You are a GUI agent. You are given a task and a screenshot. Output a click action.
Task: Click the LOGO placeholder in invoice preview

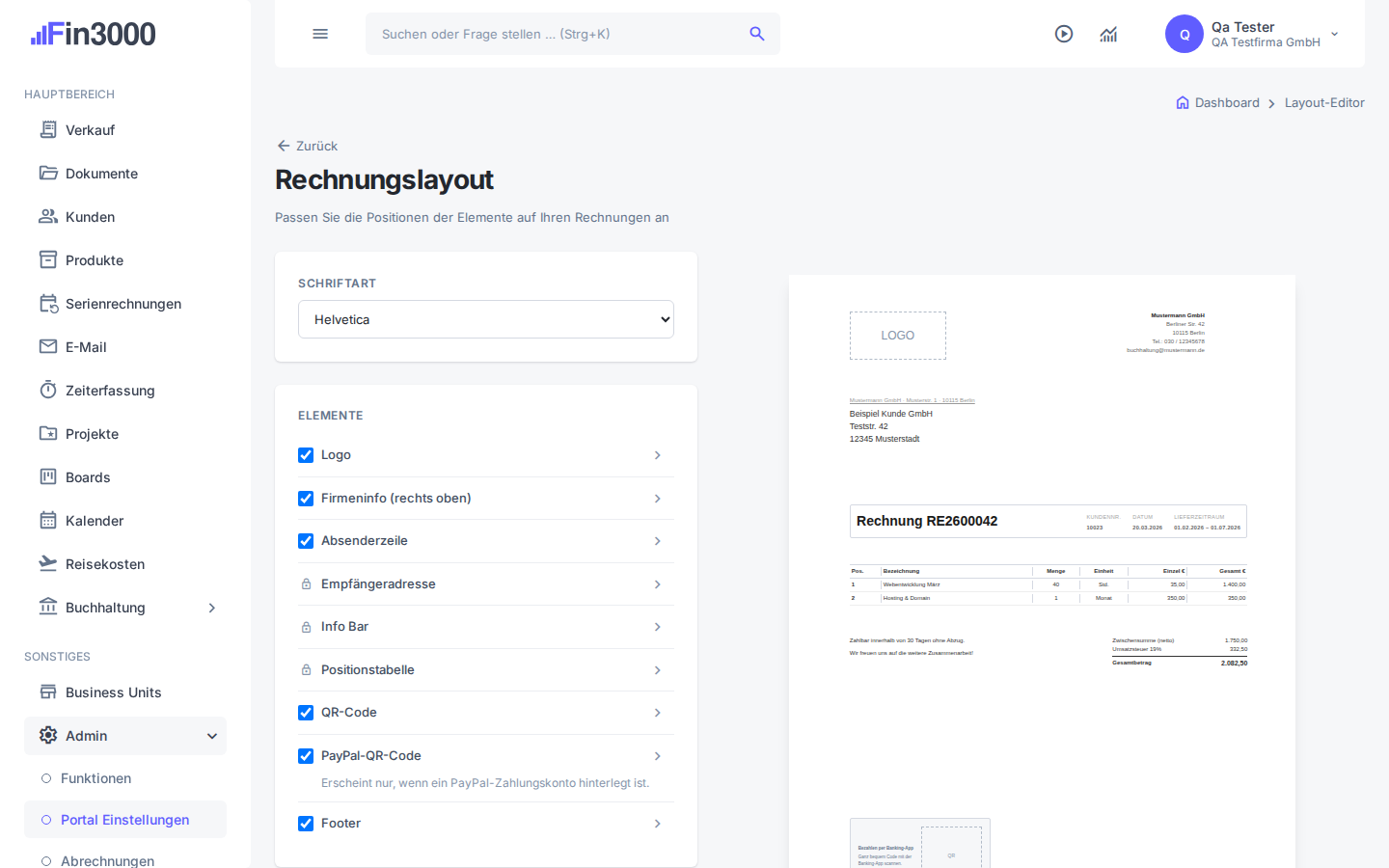[898, 336]
